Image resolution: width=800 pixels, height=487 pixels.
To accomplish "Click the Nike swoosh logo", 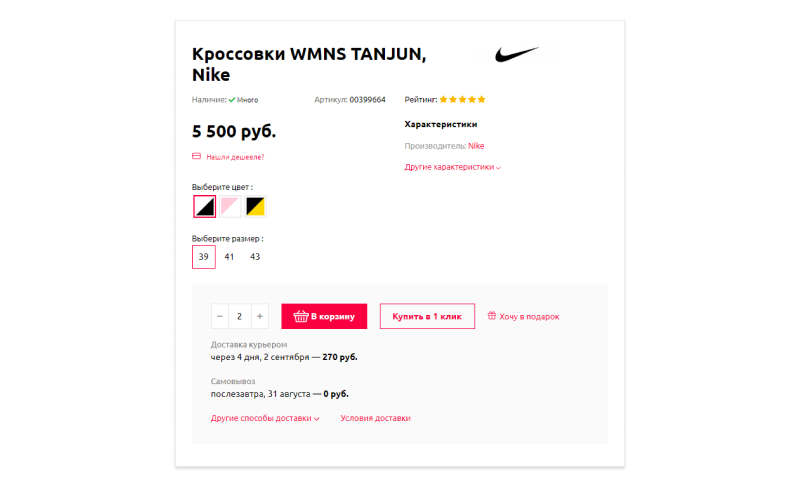I will point(516,54).
